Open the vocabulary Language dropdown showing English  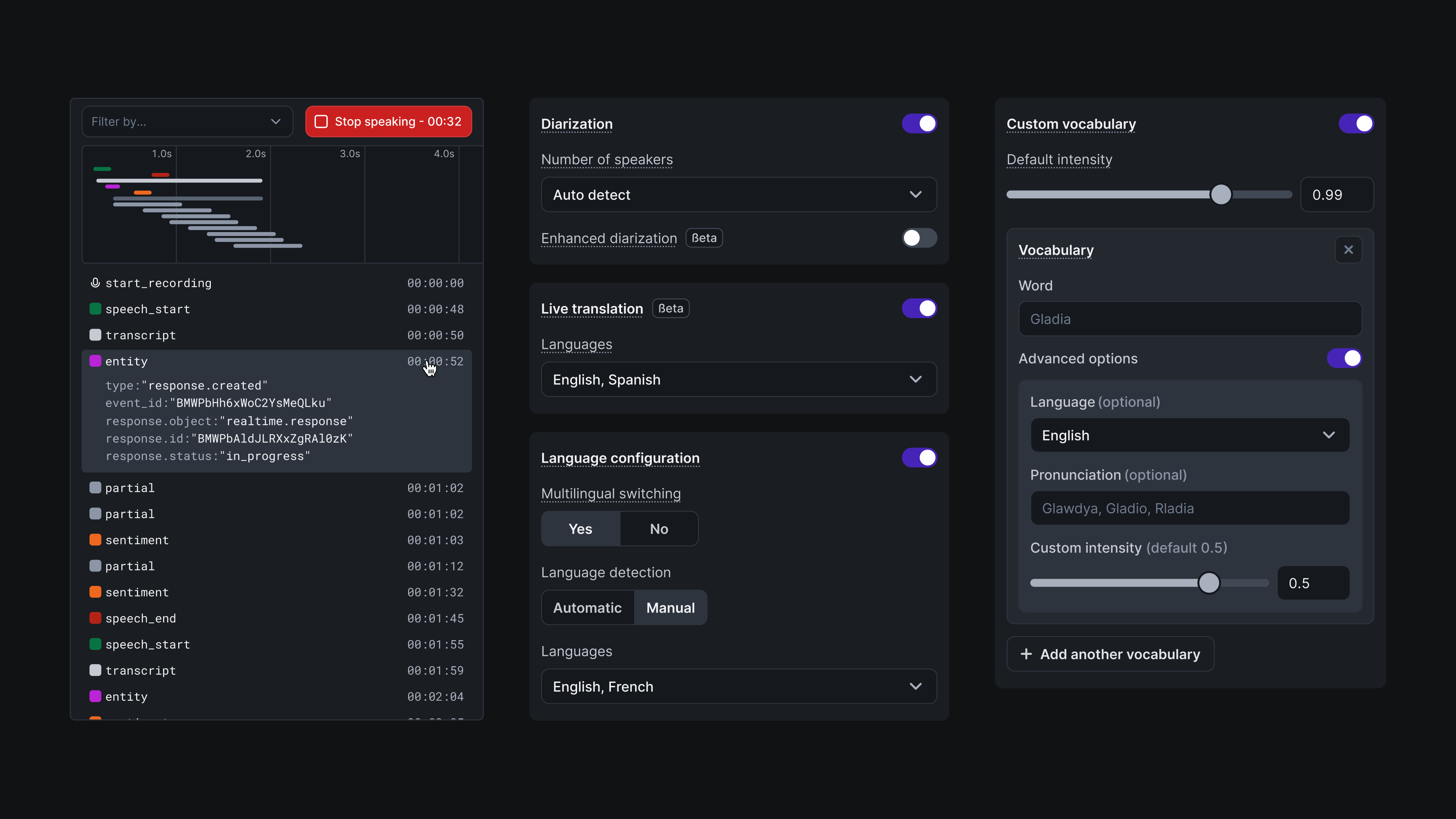[x=1189, y=435]
